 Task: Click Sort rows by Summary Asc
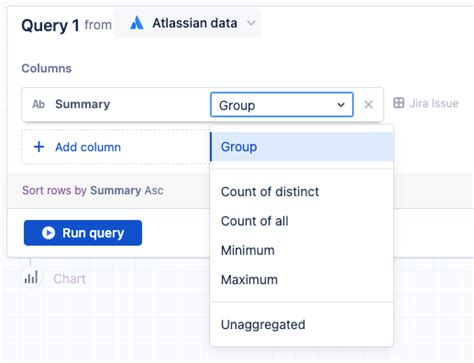pos(93,190)
